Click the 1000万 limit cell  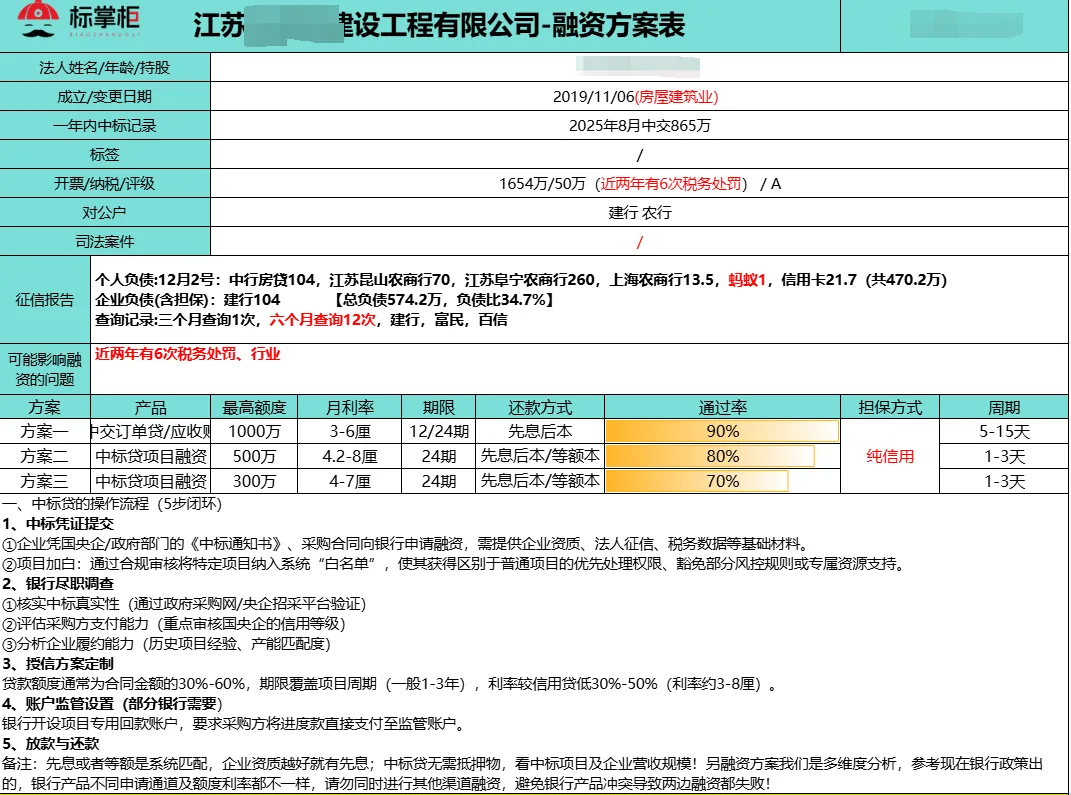(254, 432)
